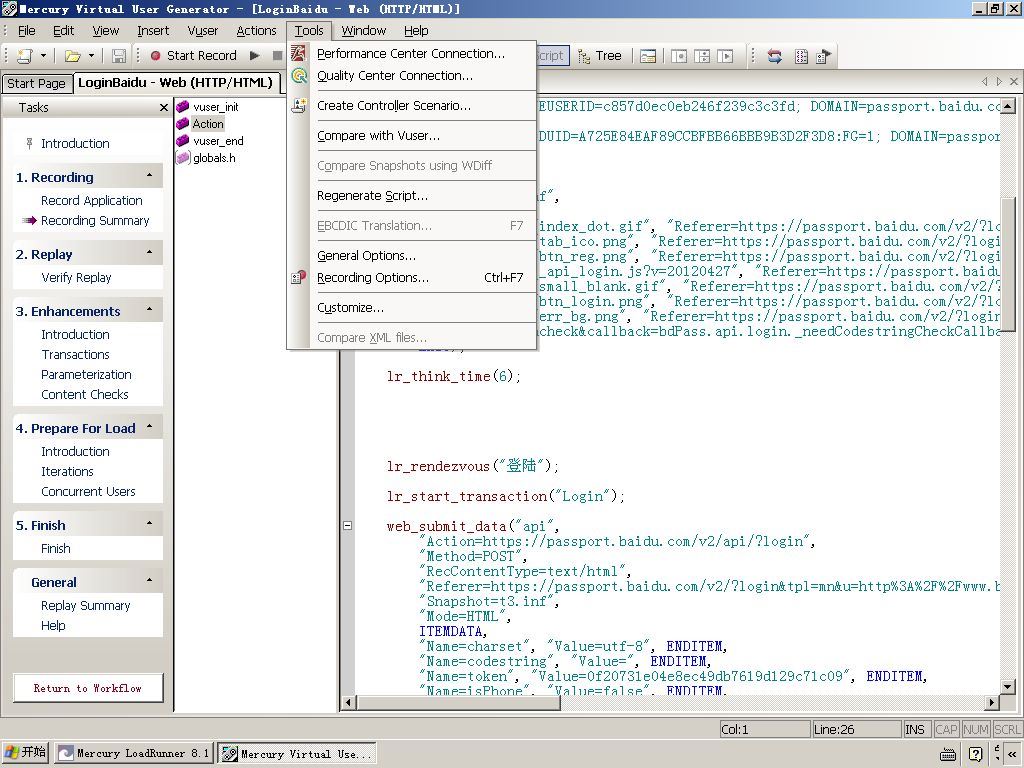Choose Create Controller Scenario from Tools menu
Screen dimensions: 1024x768
[x=411, y=106]
